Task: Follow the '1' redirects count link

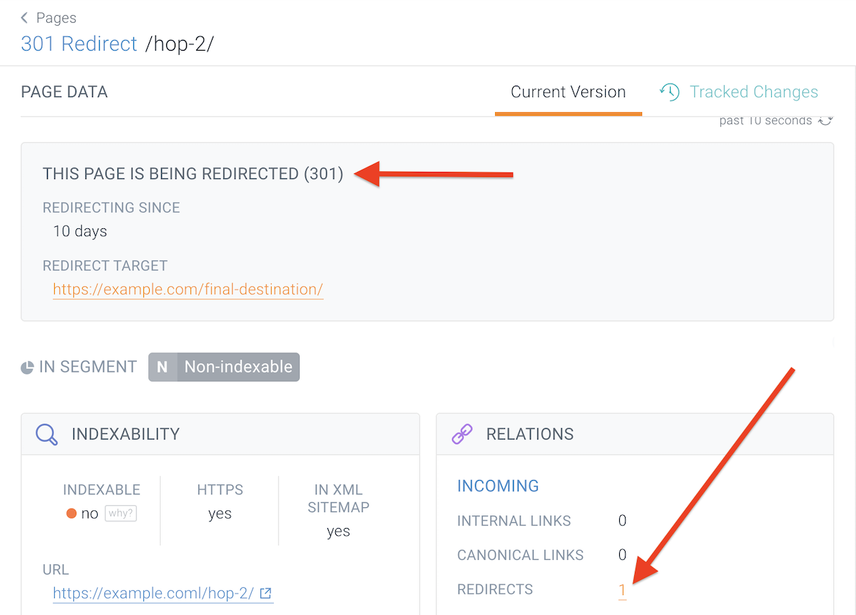Action: 622,589
